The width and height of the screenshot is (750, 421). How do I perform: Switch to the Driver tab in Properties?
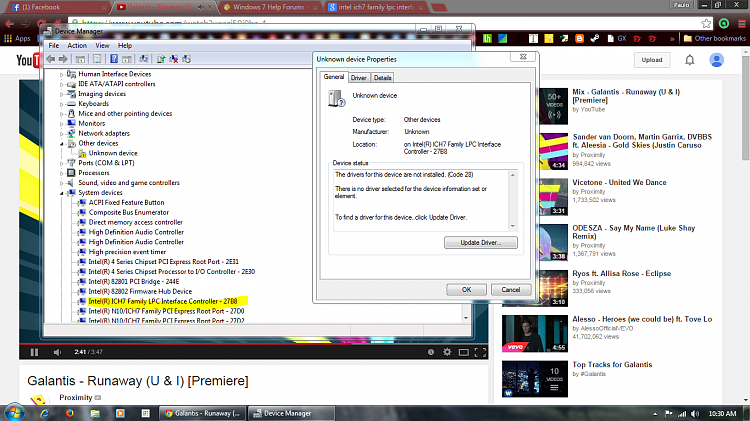pyautogui.click(x=358, y=78)
